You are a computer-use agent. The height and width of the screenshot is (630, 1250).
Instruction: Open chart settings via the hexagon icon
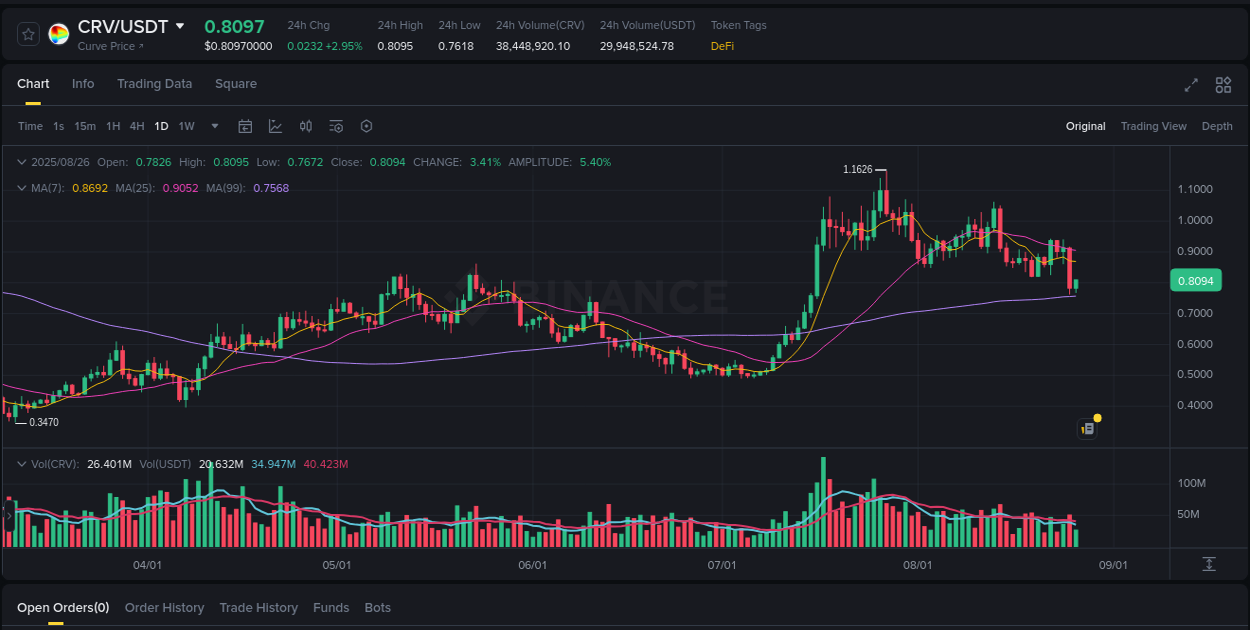pos(366,126)
